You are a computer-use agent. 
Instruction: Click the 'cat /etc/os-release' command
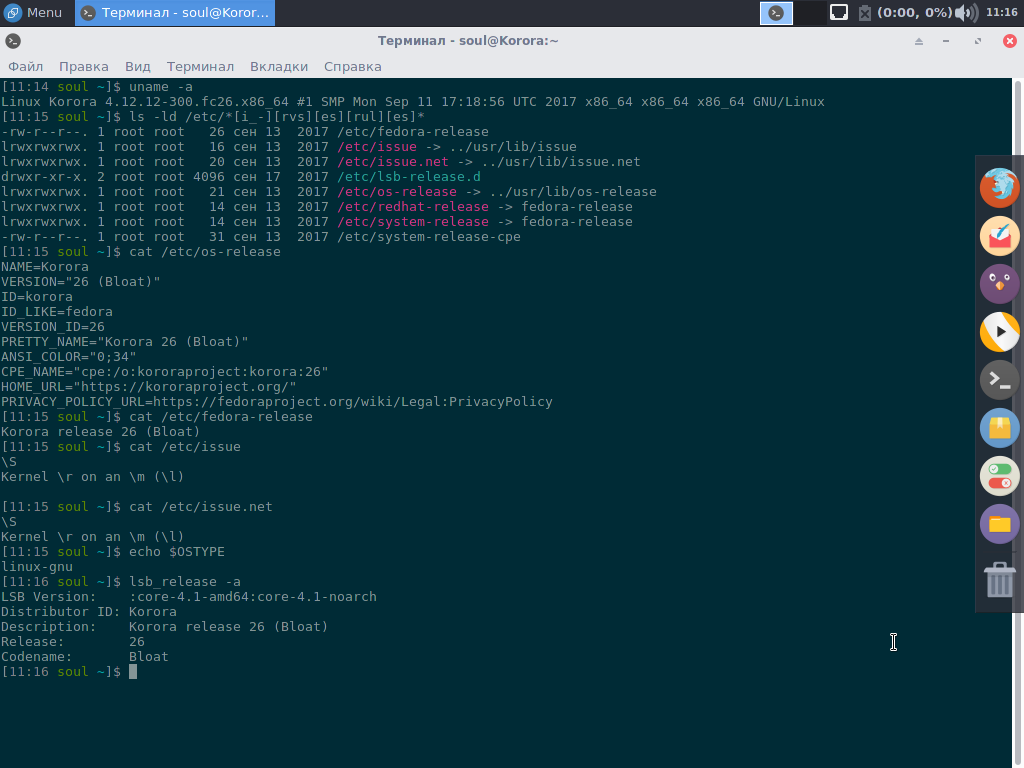tap(205, 252)
